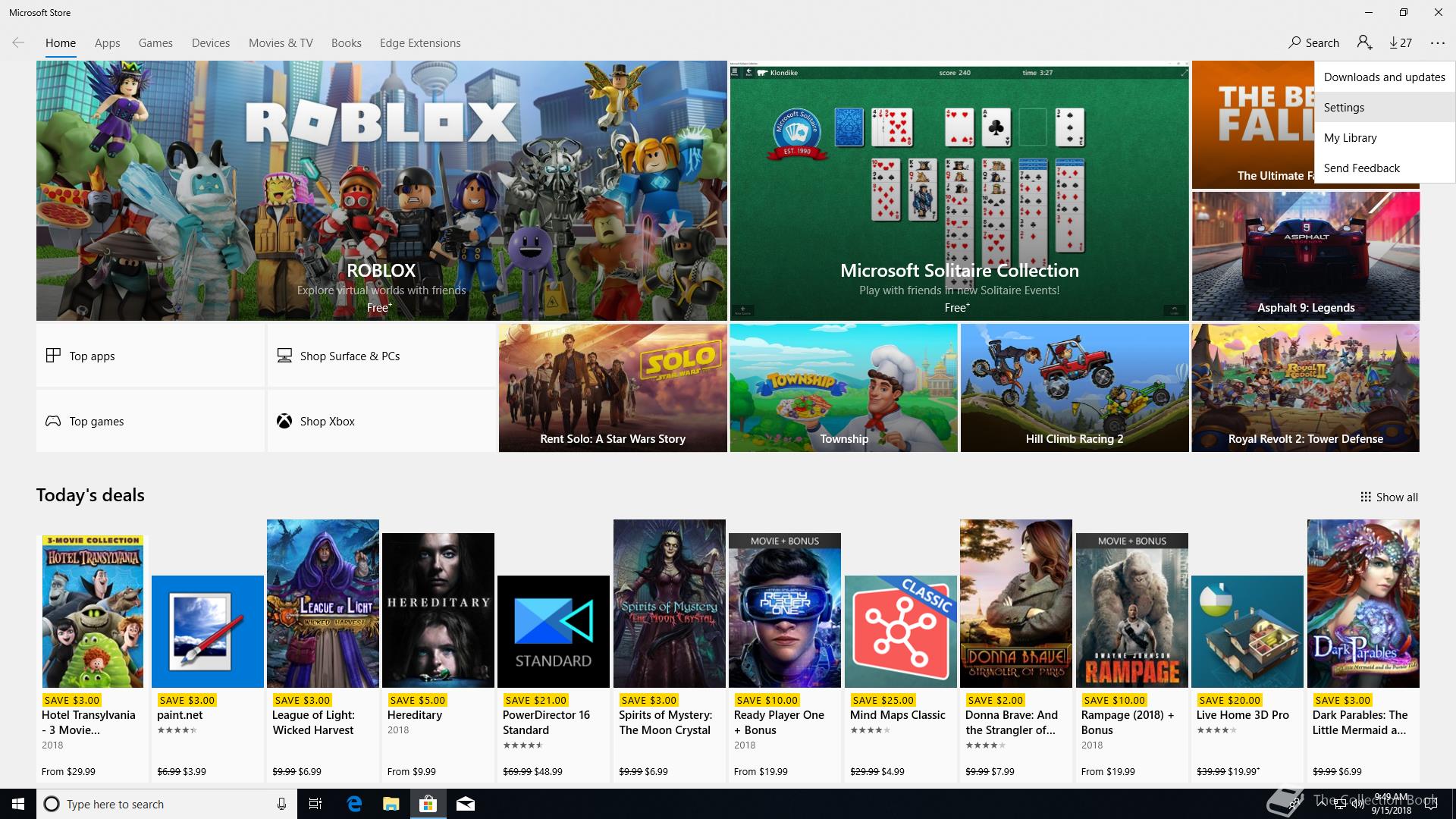Image resolution: width=1456 pixels, height=819 pixels.
Task: Open the Top apps tile
Action: tap(150, 356)
